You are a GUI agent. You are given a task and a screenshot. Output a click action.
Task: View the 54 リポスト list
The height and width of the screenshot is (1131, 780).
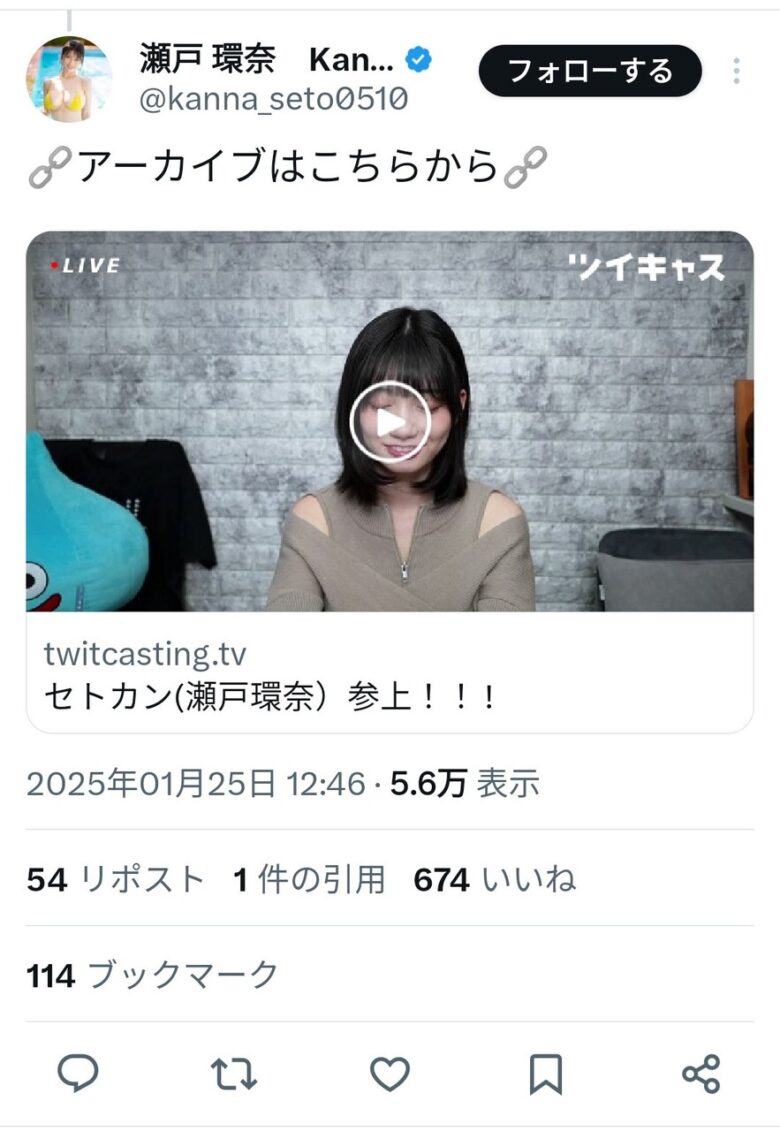[x=115, y=880]
